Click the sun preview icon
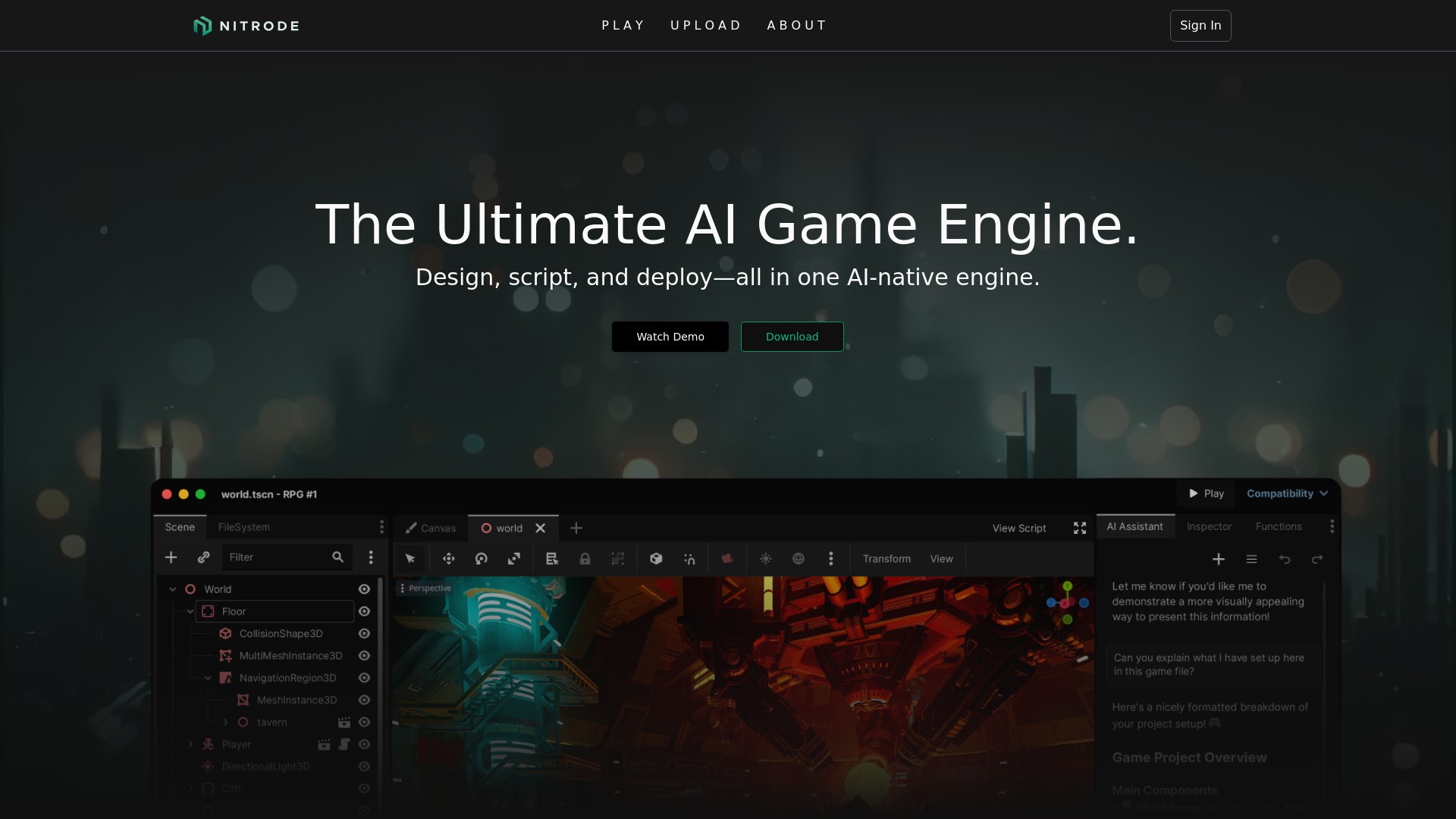The image size is (1456, 819). (766, 559)
